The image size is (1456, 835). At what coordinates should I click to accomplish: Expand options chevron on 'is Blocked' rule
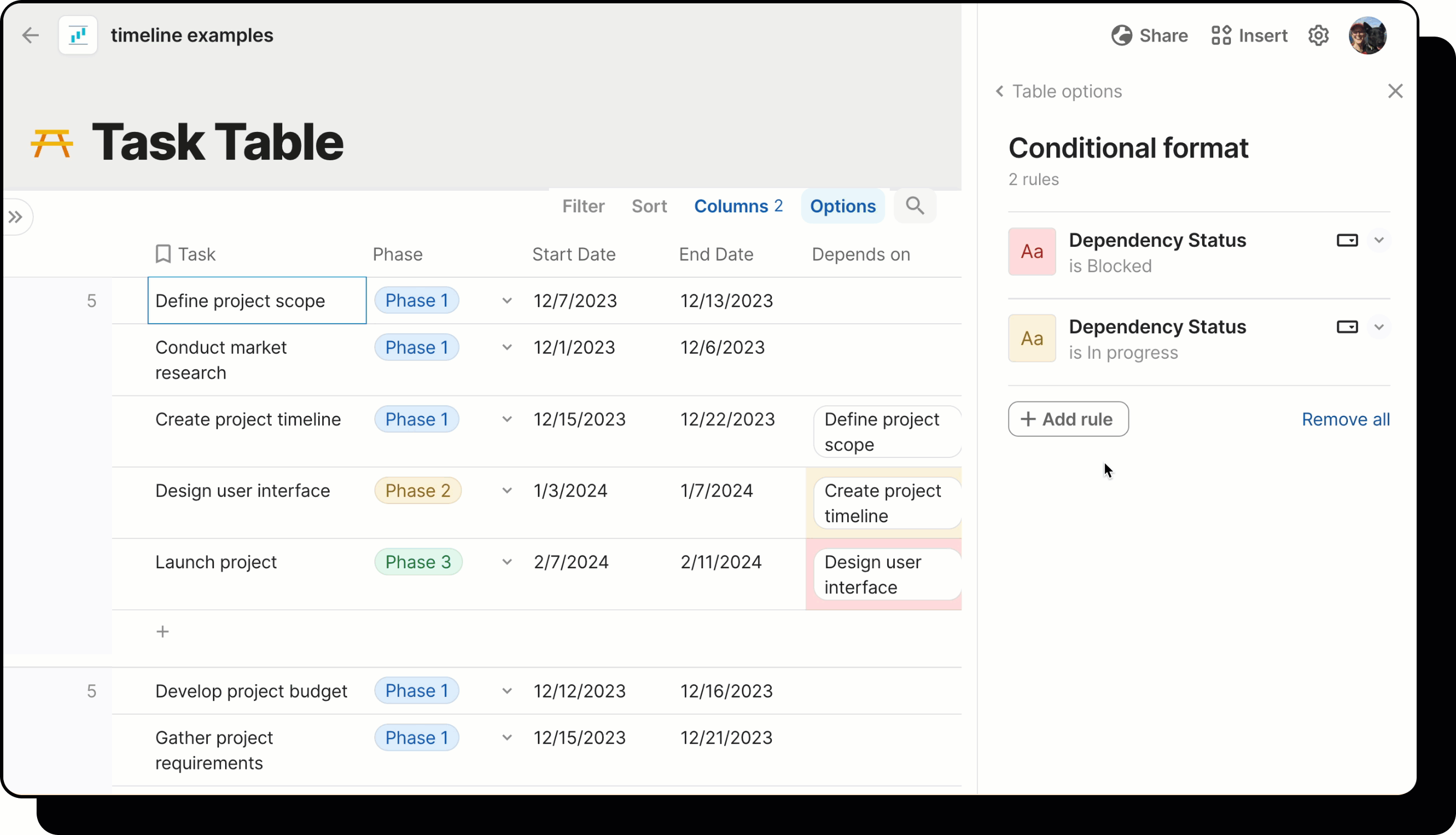point(1379,240)
